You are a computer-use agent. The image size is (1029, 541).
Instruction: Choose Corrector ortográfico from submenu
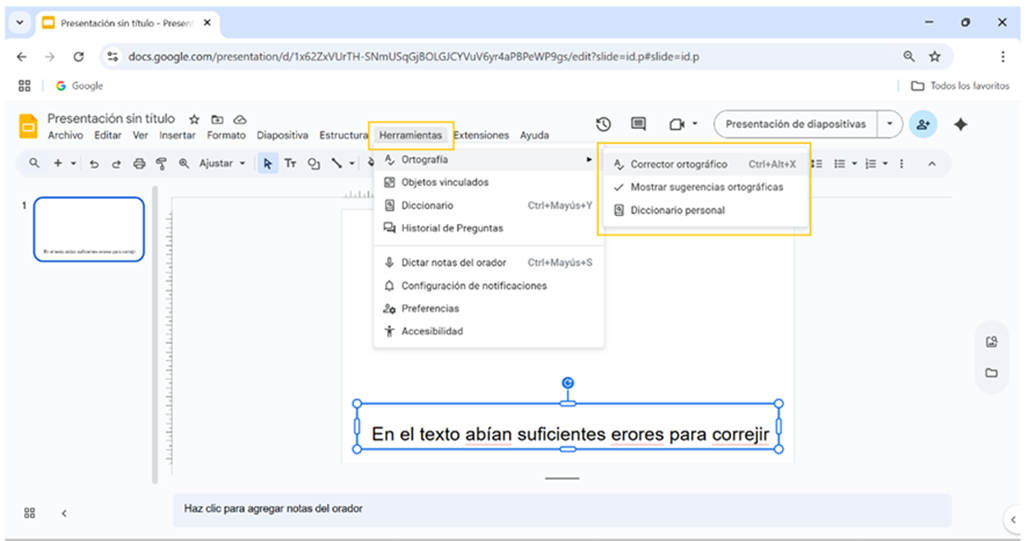point(678,164)
